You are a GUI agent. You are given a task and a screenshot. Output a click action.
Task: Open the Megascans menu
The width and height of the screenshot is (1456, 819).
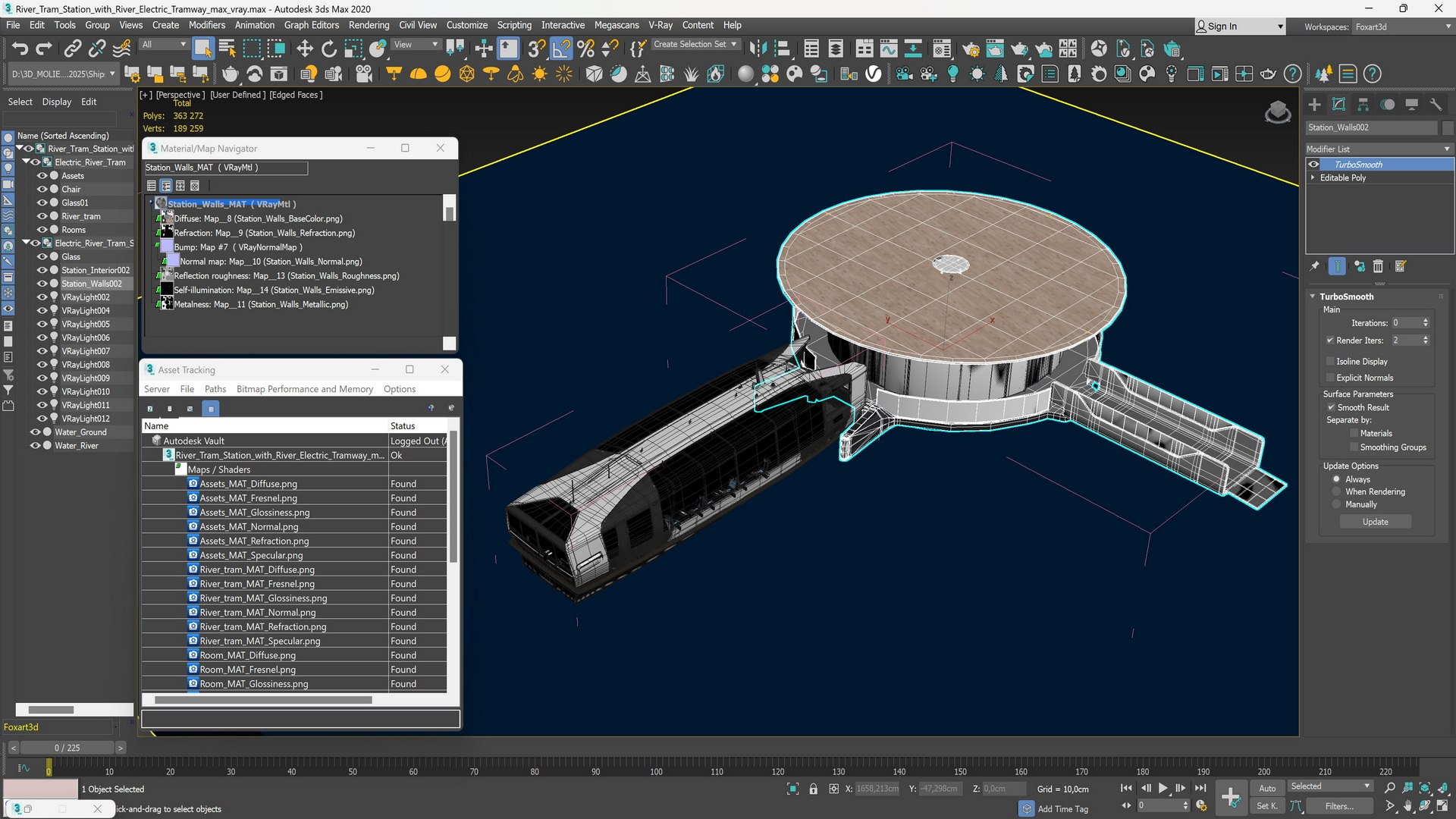(x=617, y=25)
